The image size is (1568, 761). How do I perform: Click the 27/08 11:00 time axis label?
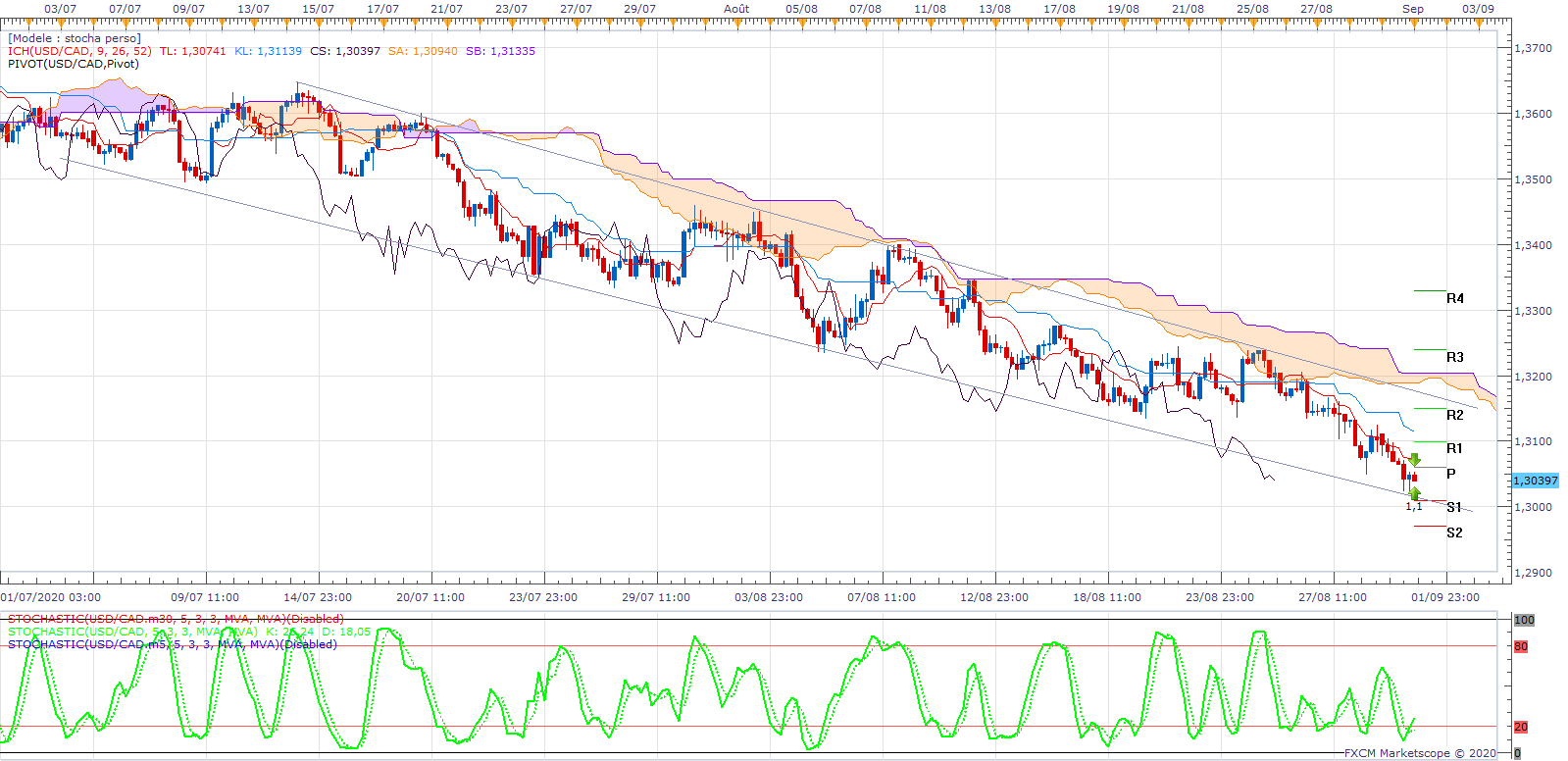(x=1333, y=597)
